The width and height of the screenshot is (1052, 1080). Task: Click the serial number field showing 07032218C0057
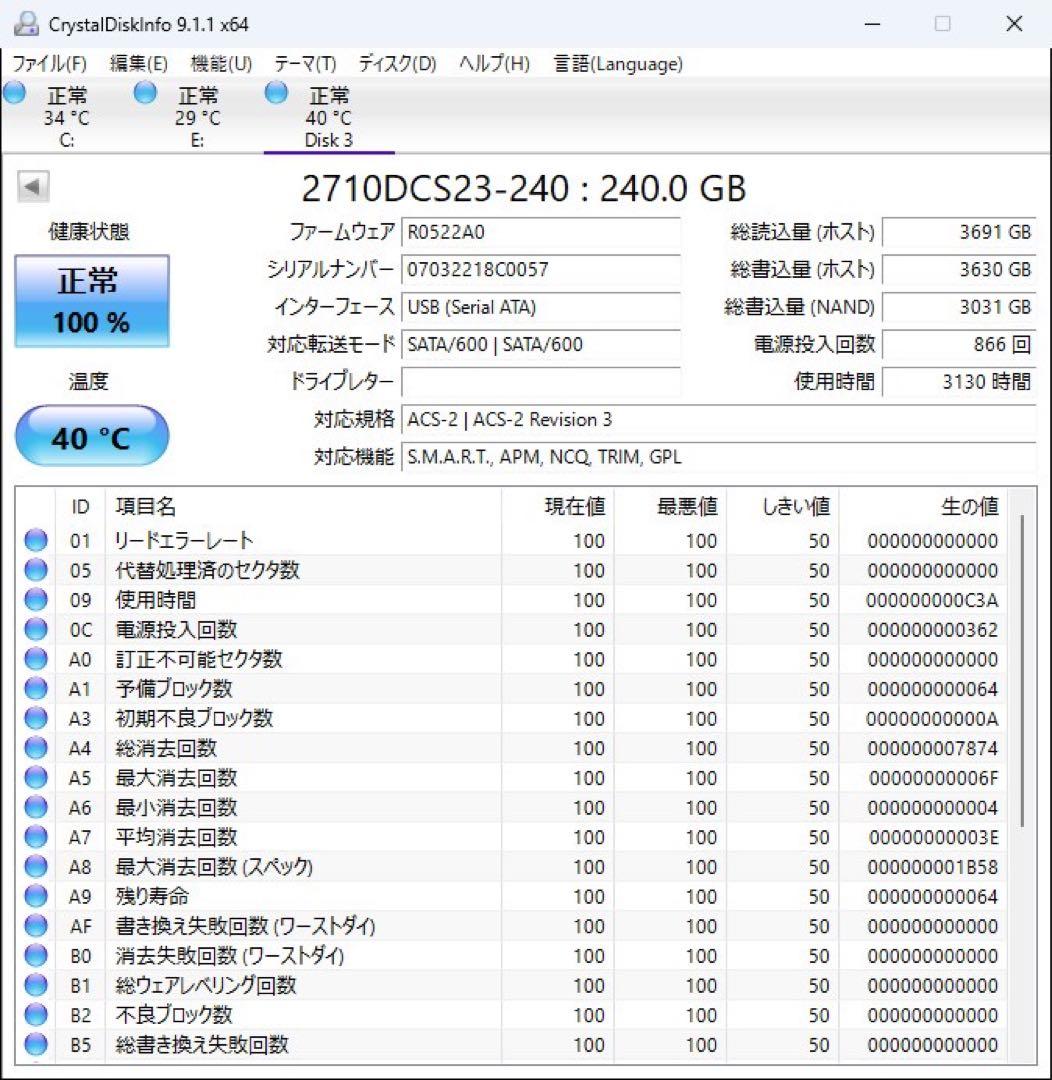[x=540, y=270]
